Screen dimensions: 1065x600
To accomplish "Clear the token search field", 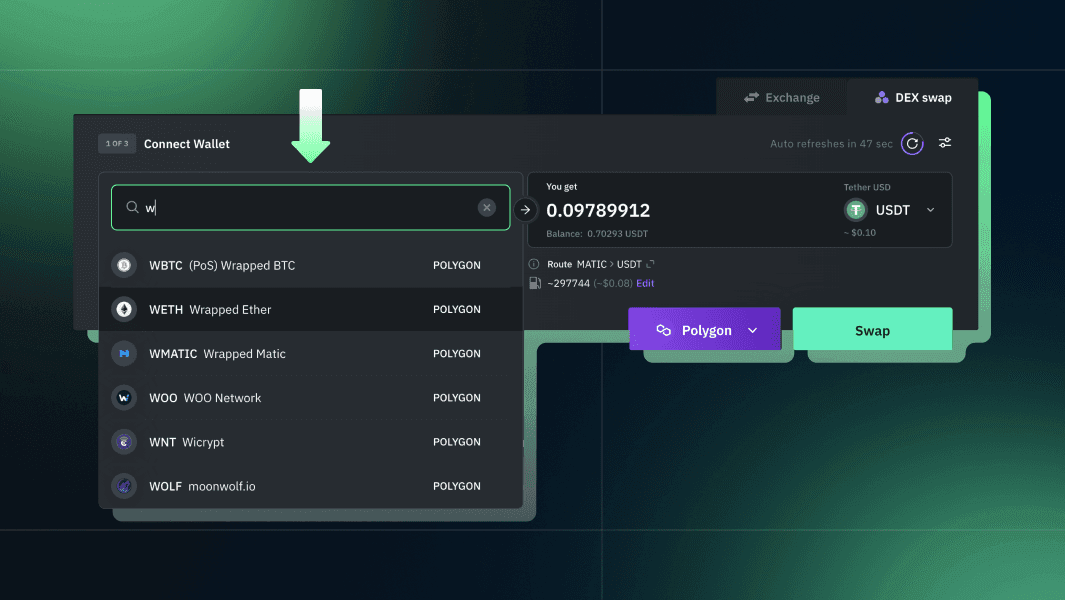I will coord(486,208).
